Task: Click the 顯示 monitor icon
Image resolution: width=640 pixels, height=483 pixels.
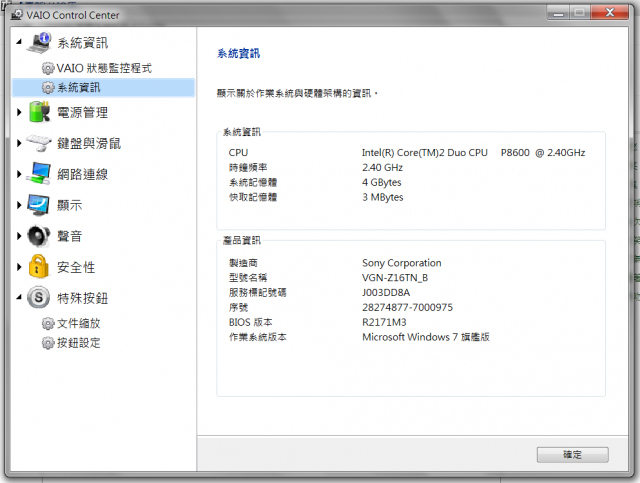Action: click(x=39, y=205)
